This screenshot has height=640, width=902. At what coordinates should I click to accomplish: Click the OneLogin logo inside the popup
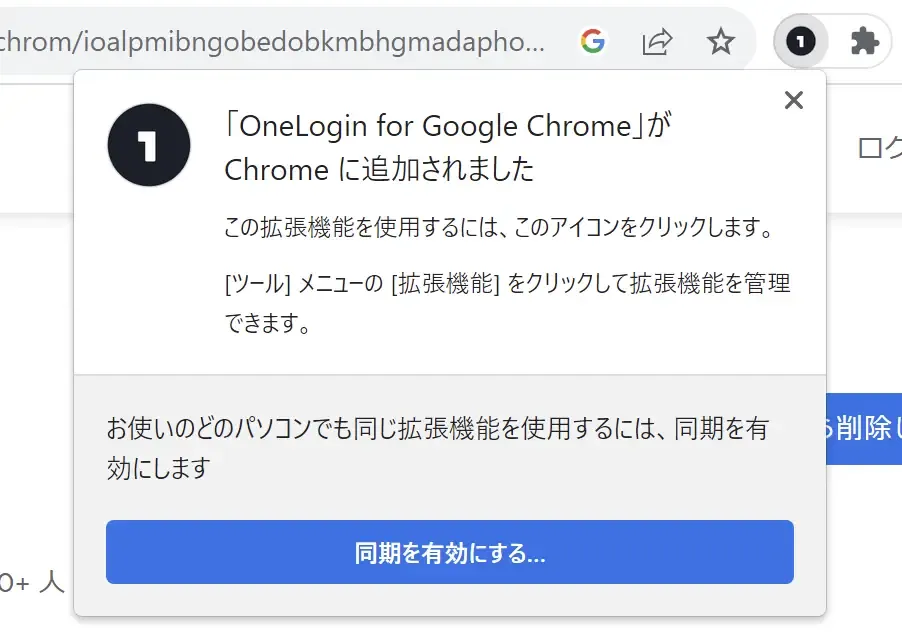tap(148, 144)
